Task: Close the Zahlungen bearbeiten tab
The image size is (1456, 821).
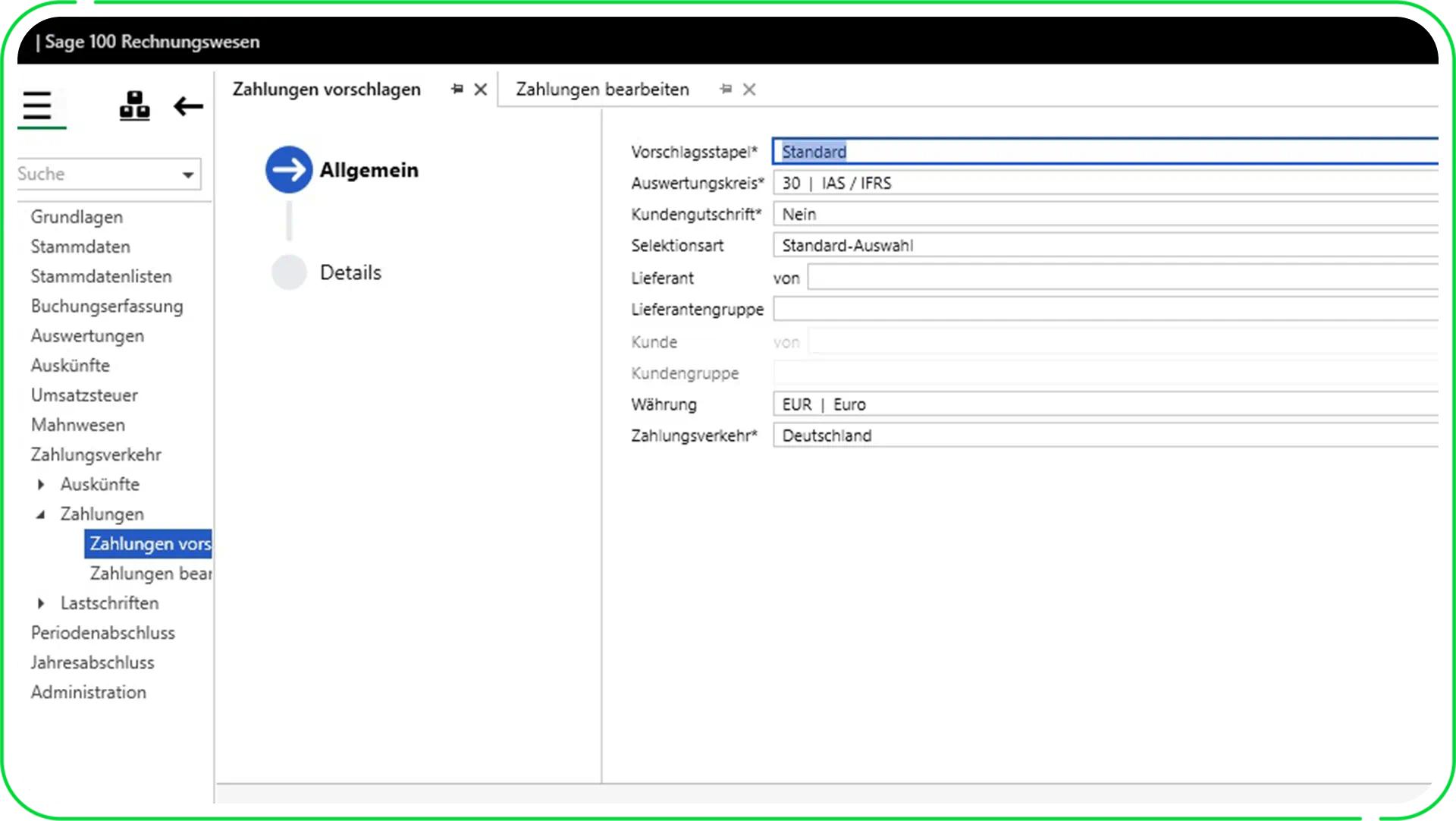Action: click(749, 90)
